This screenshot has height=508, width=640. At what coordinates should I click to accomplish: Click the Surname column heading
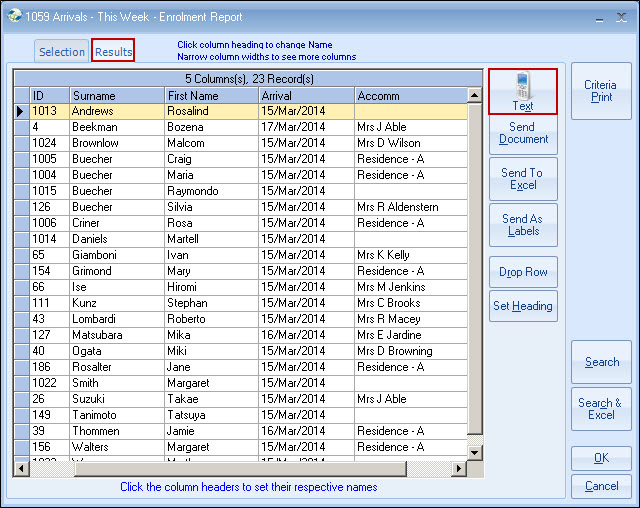pyautogui.click(x=117, y=95)
